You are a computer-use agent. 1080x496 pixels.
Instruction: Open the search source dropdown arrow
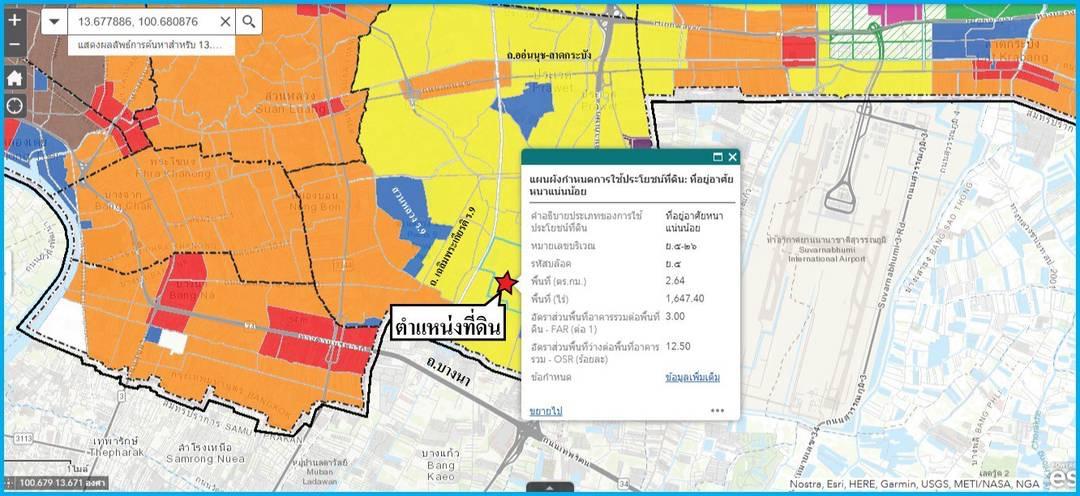[x=54, y=22]
